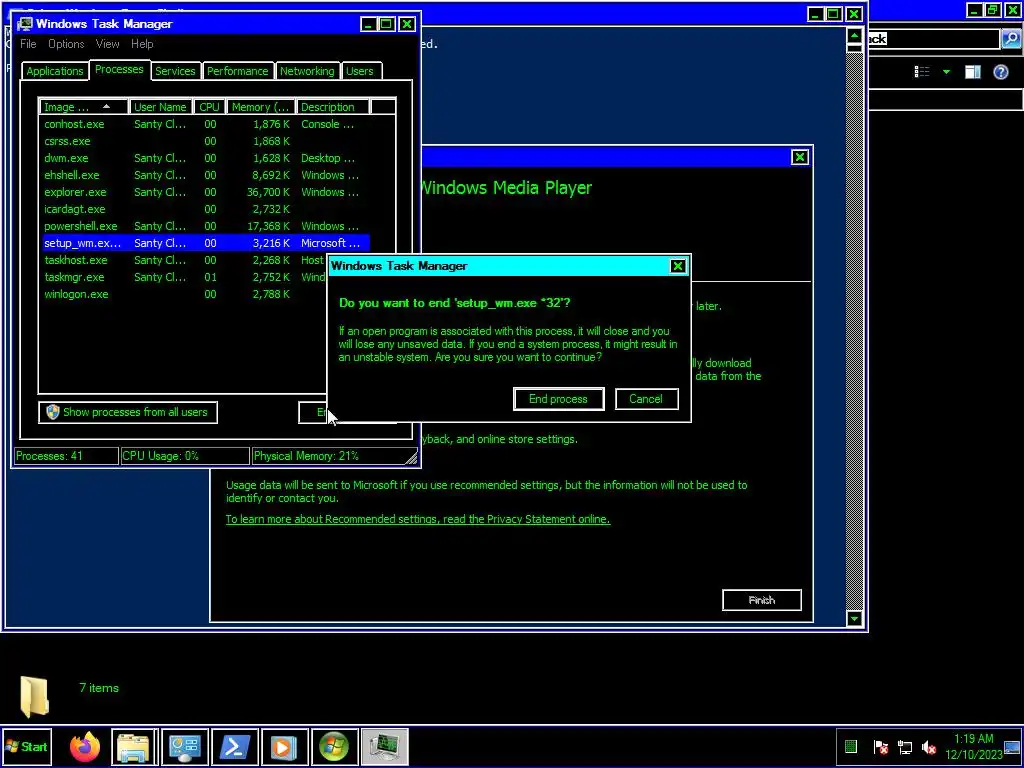Sort by the Memory column header

261,107
